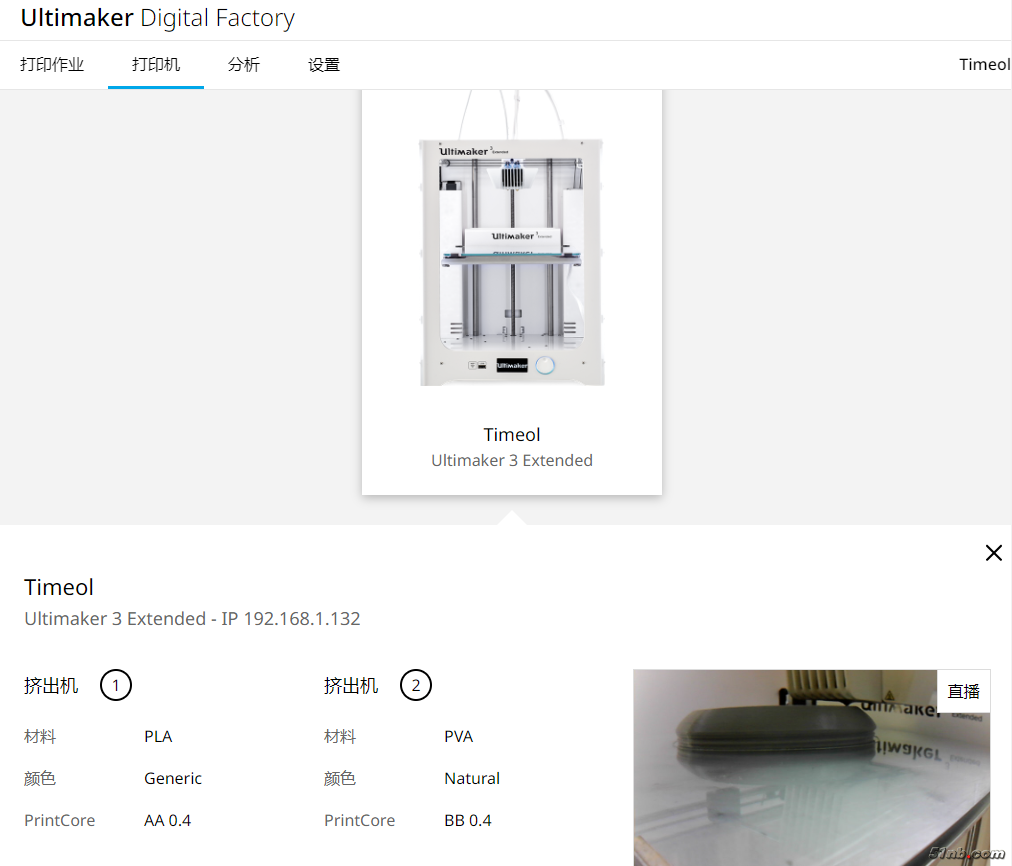Click the extruder 1 circled number icon
This screenshot has width=1012, height=866.
116,686
